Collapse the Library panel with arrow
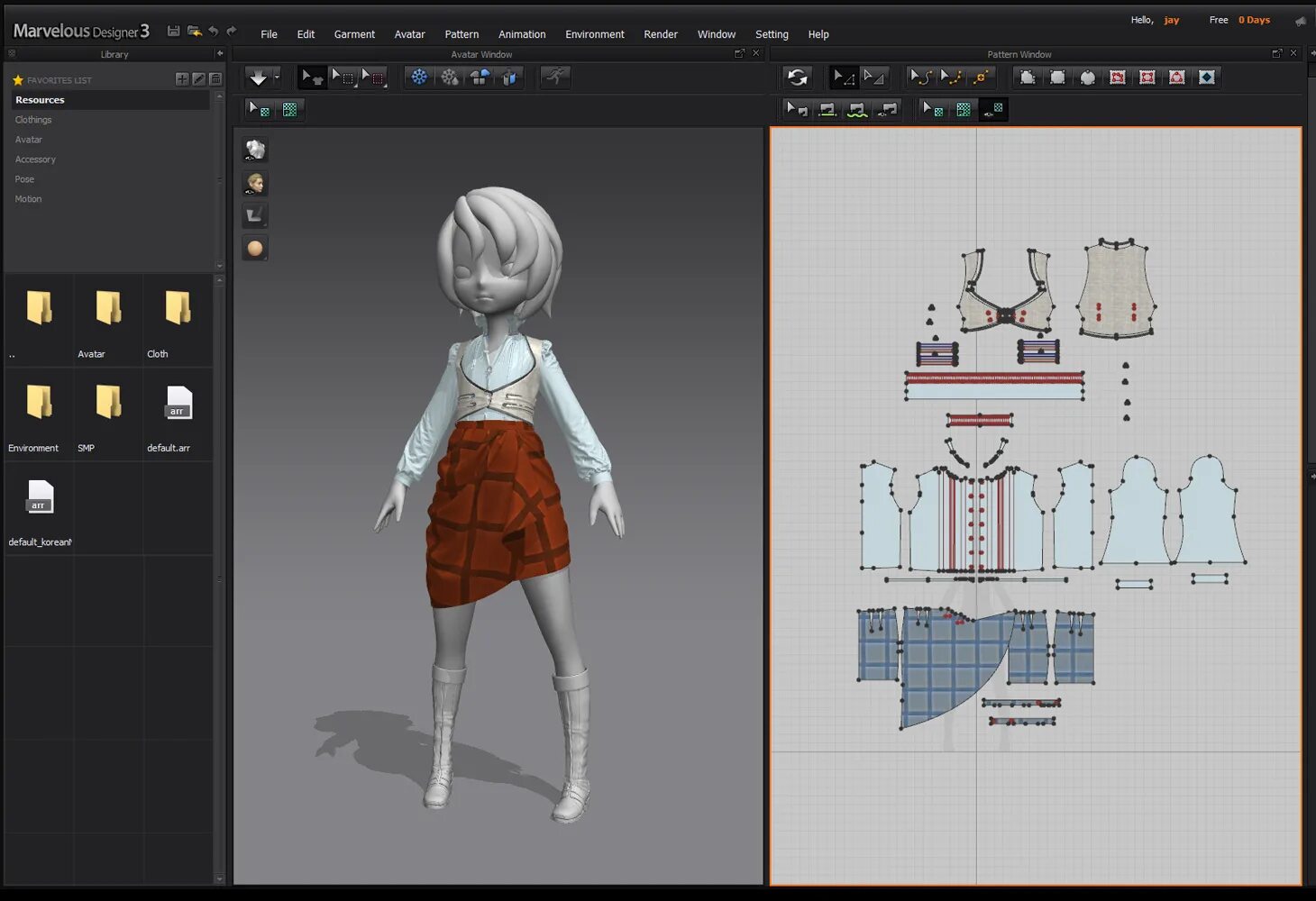This screenshot has width=1316, height=901. coord(220,54)
